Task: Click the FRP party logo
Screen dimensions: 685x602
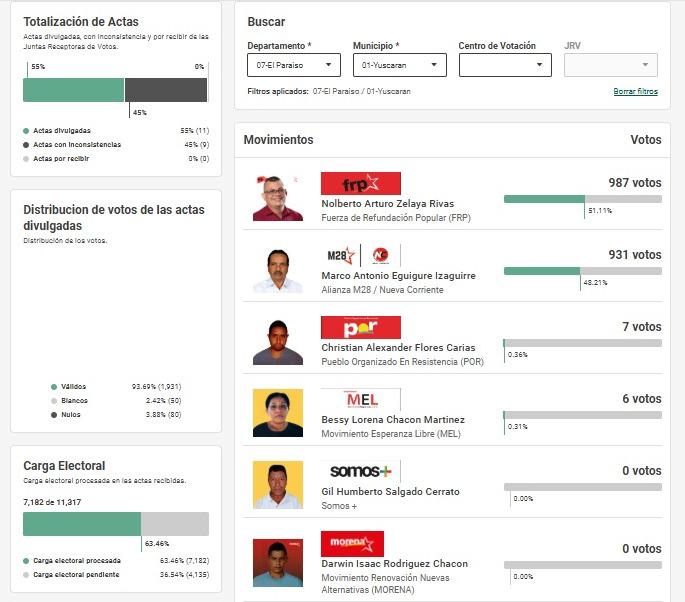Action: 360,184
